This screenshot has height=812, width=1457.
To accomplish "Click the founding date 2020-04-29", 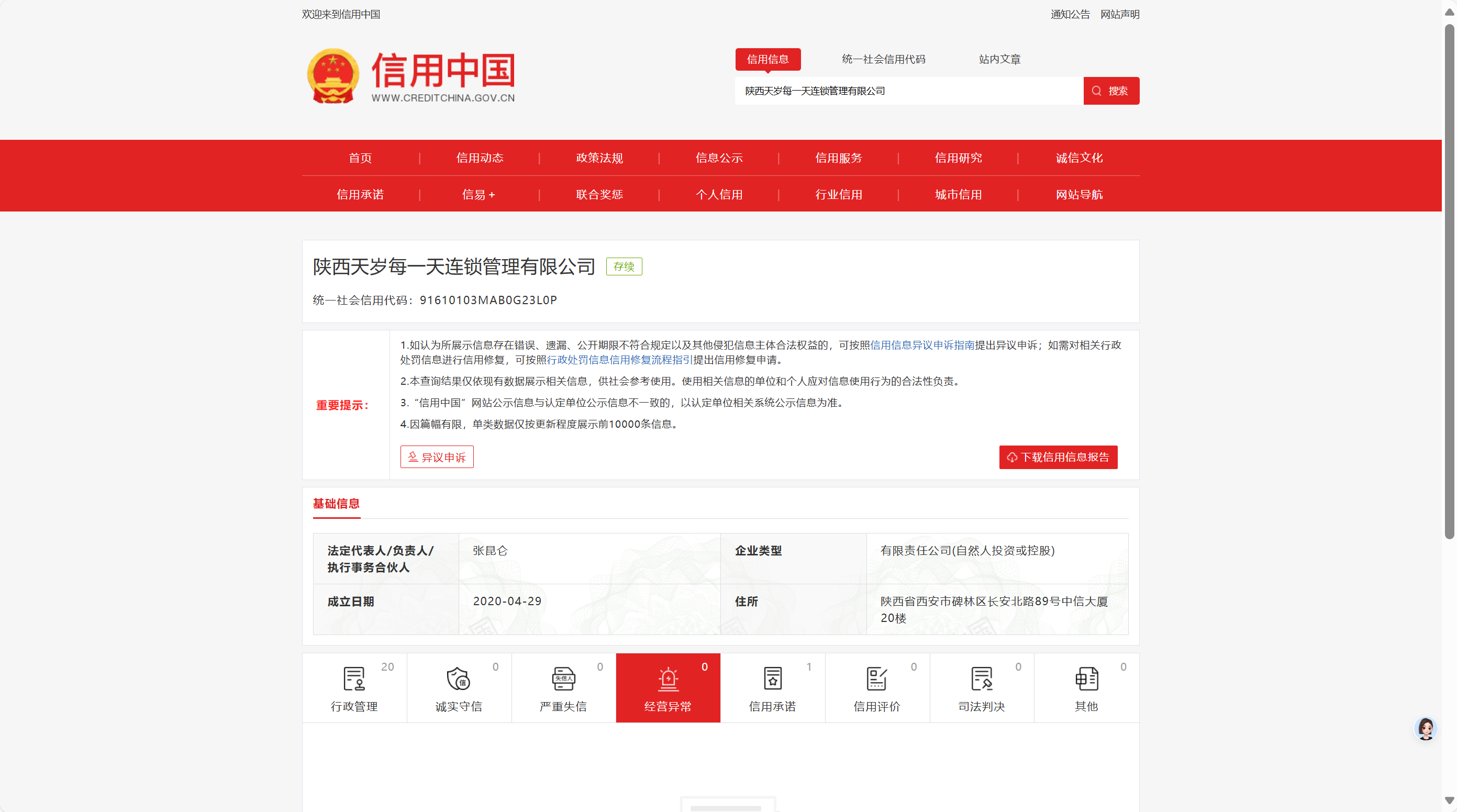I will click(x=507, y=601).
